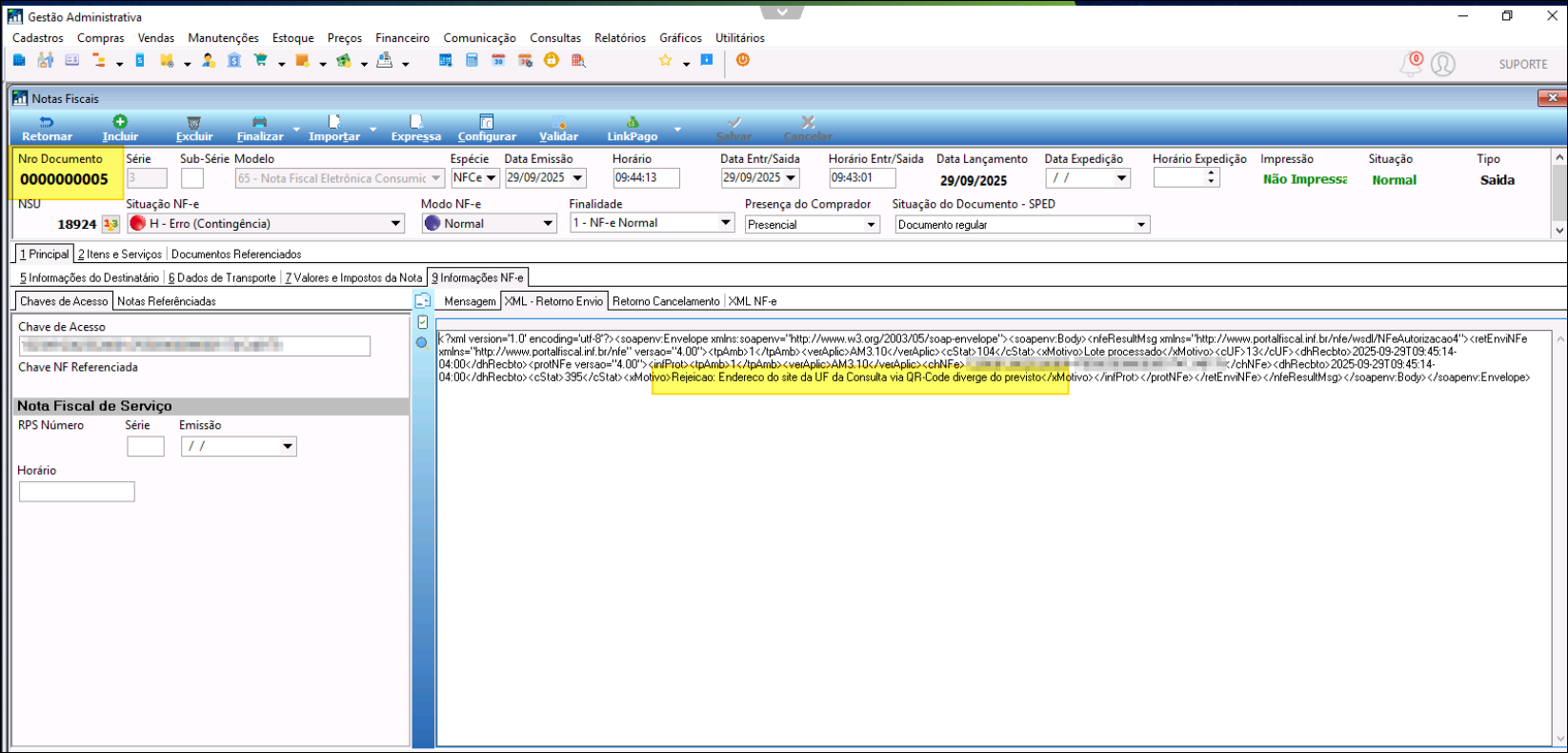Switch to the 2 Itens e Serviços tab
Viewport: 1568px width, 753px height.
coord(120,254)
